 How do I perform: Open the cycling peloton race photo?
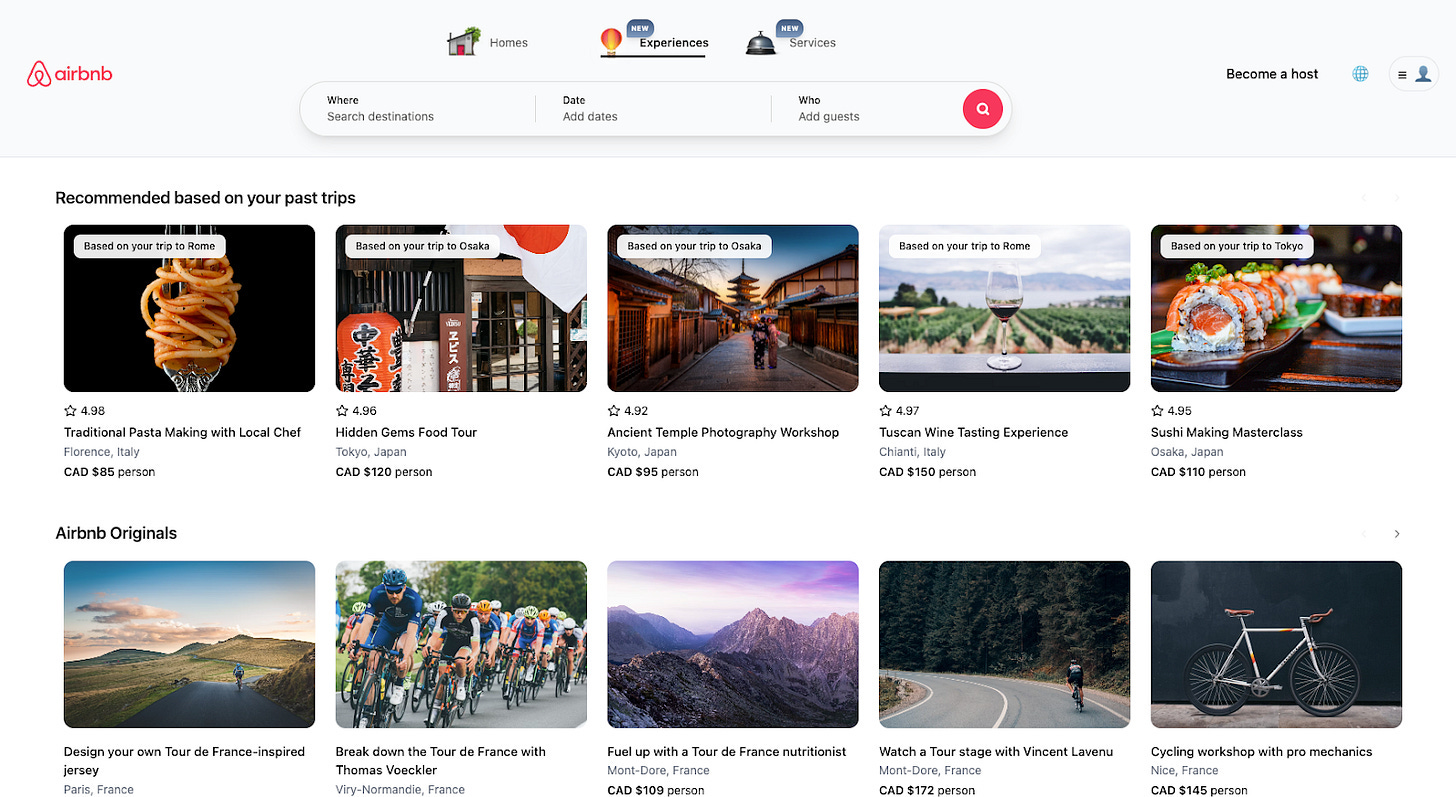(461, 644)
